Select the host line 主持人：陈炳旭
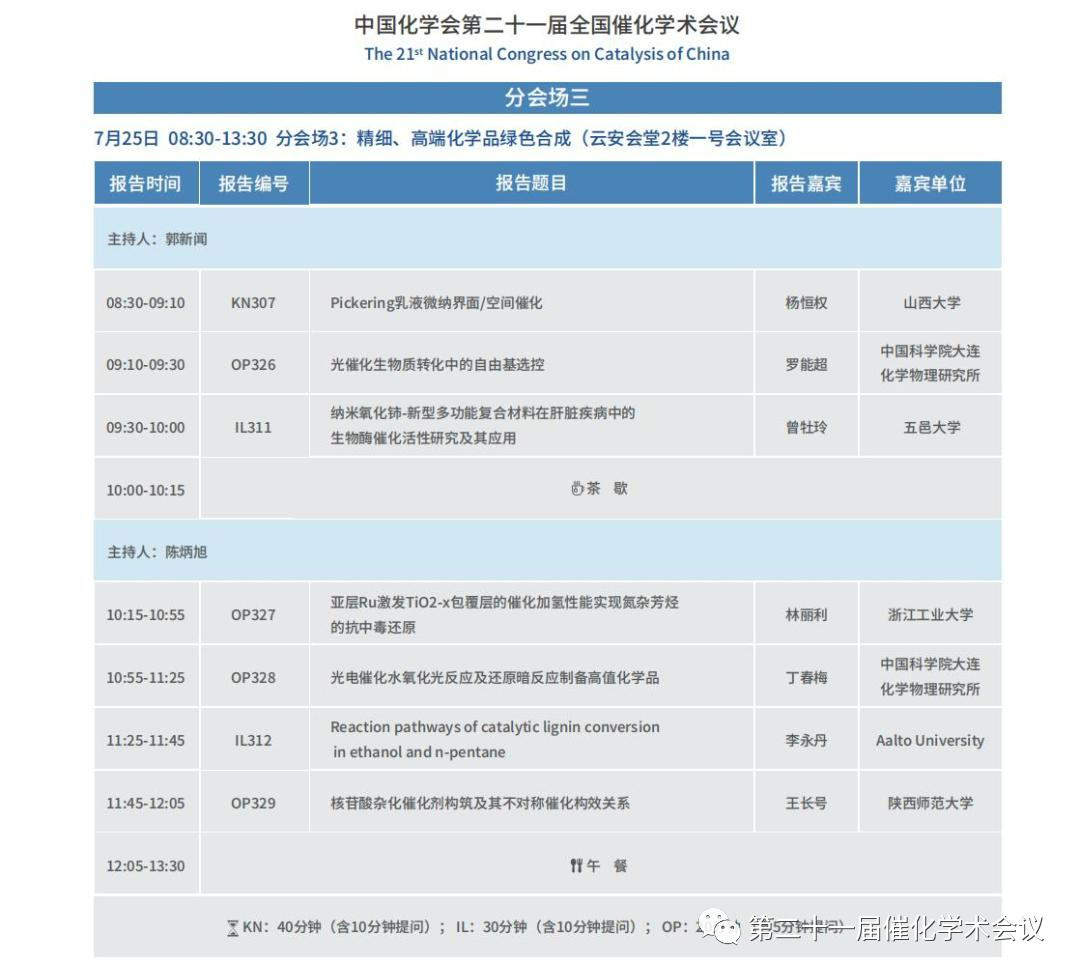Screen dimensions: 1080x977 click(157, 552)
